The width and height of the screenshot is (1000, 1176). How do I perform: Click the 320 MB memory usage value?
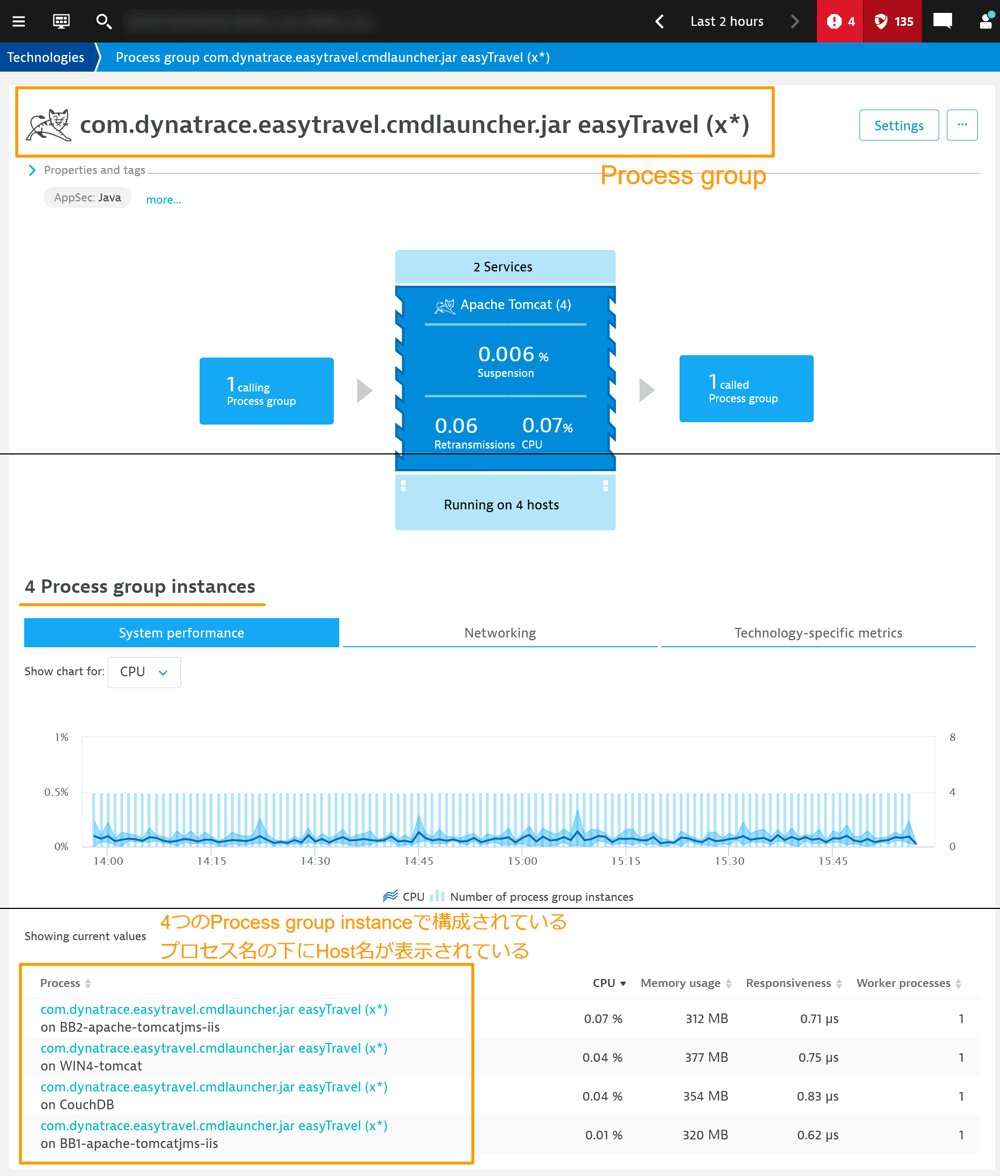click(x=705, y=1136)
